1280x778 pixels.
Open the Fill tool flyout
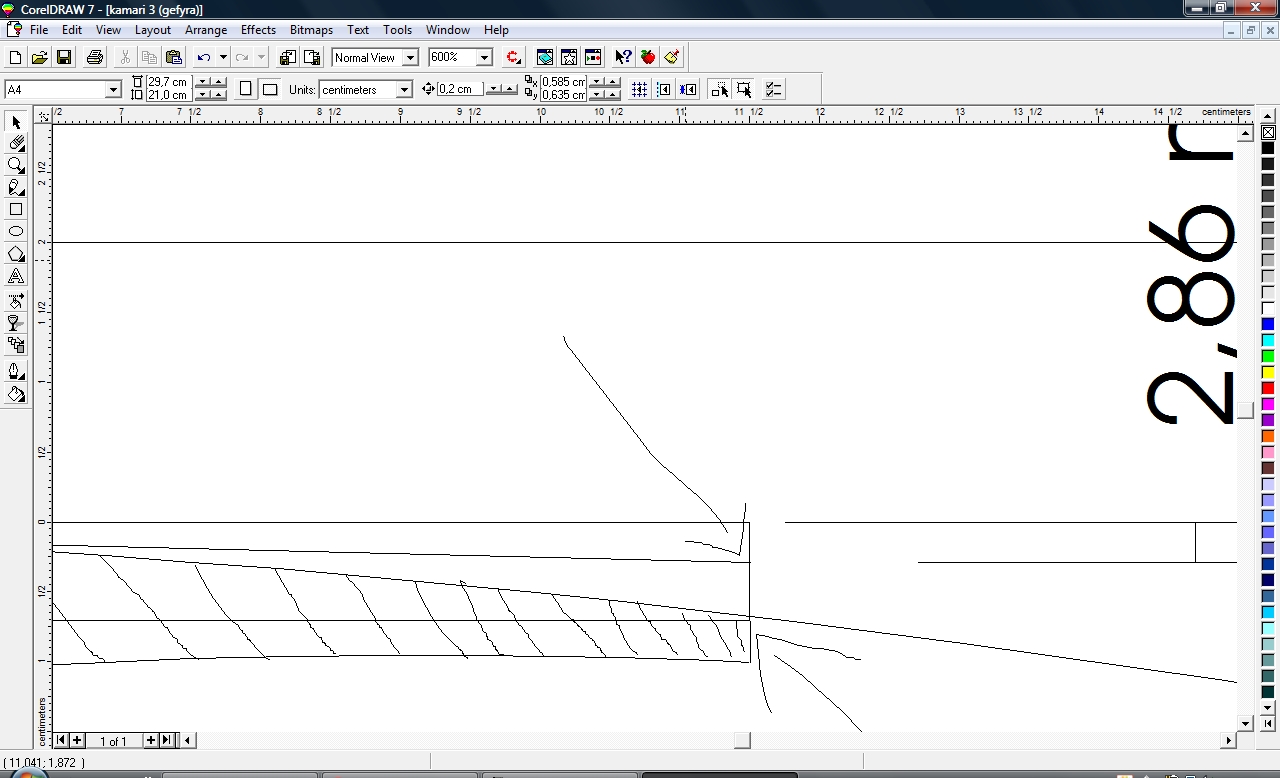[x=16, y=394]
